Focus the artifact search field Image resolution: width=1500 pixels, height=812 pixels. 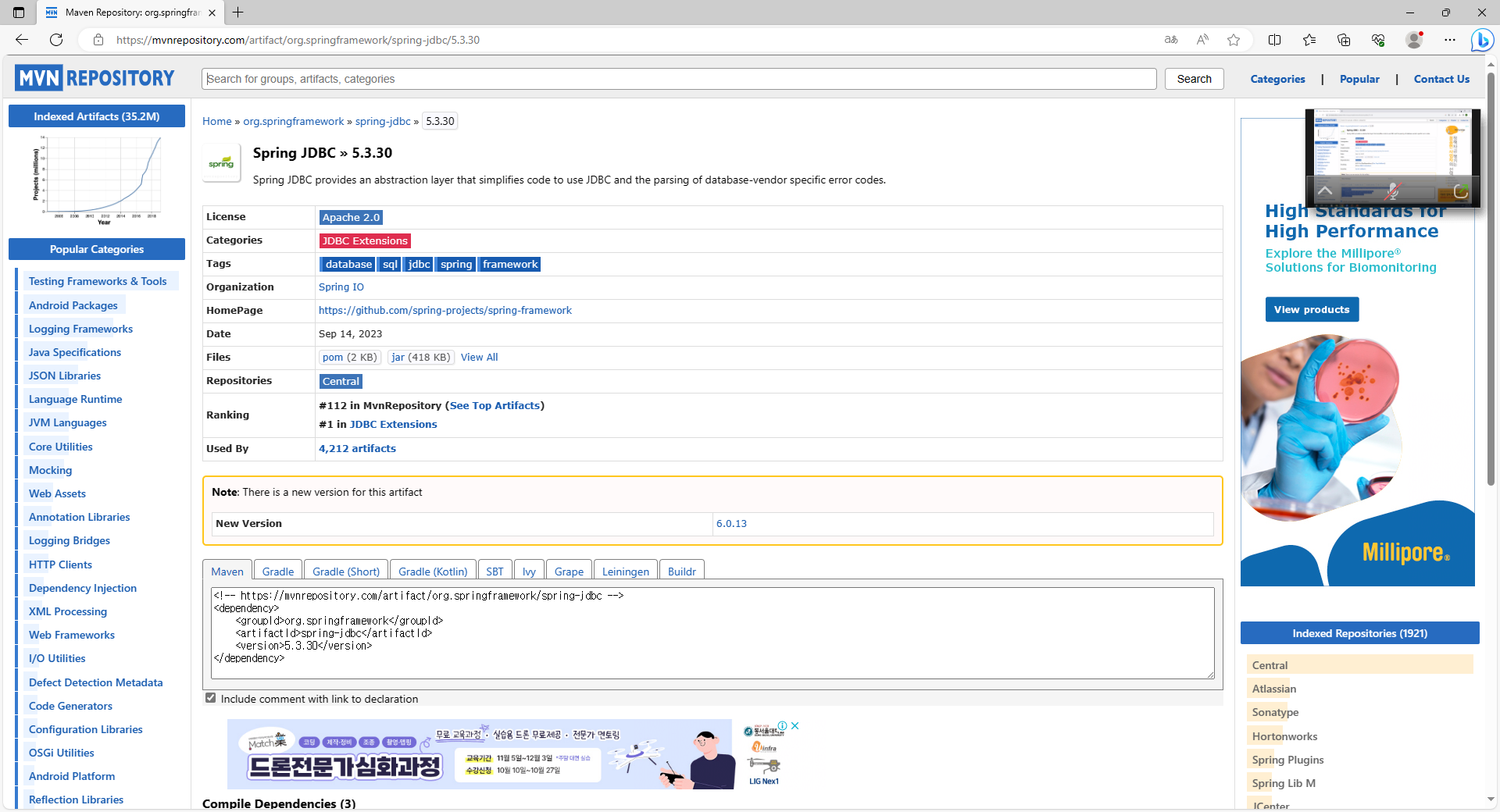(679, 79)
